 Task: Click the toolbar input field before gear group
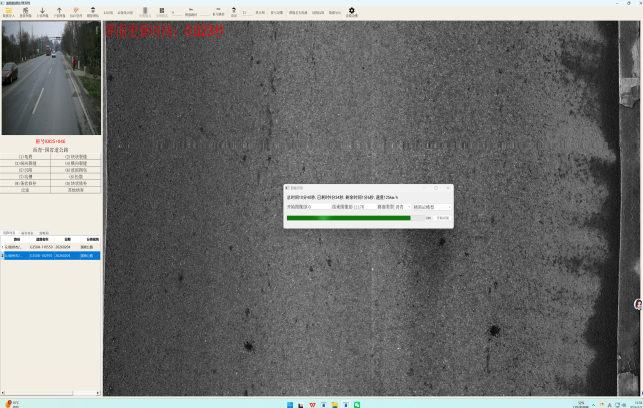(x=247, y=13)
